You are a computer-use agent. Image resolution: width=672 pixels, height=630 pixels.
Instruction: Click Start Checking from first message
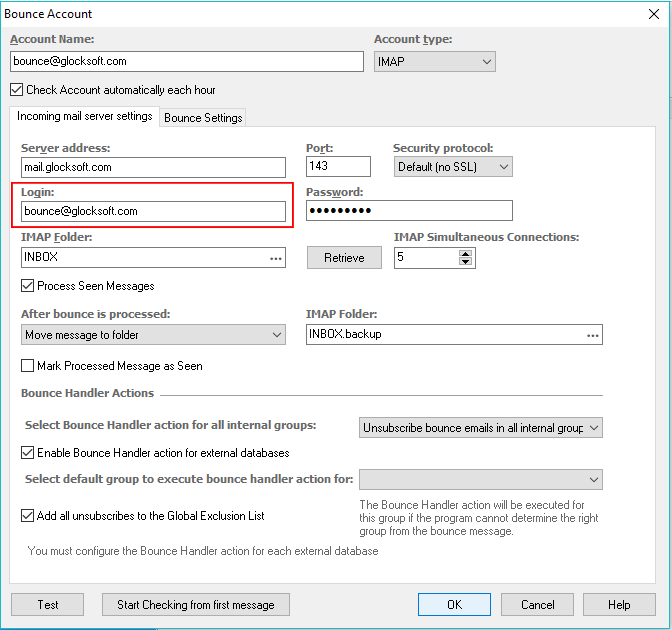tap(196, 605)
